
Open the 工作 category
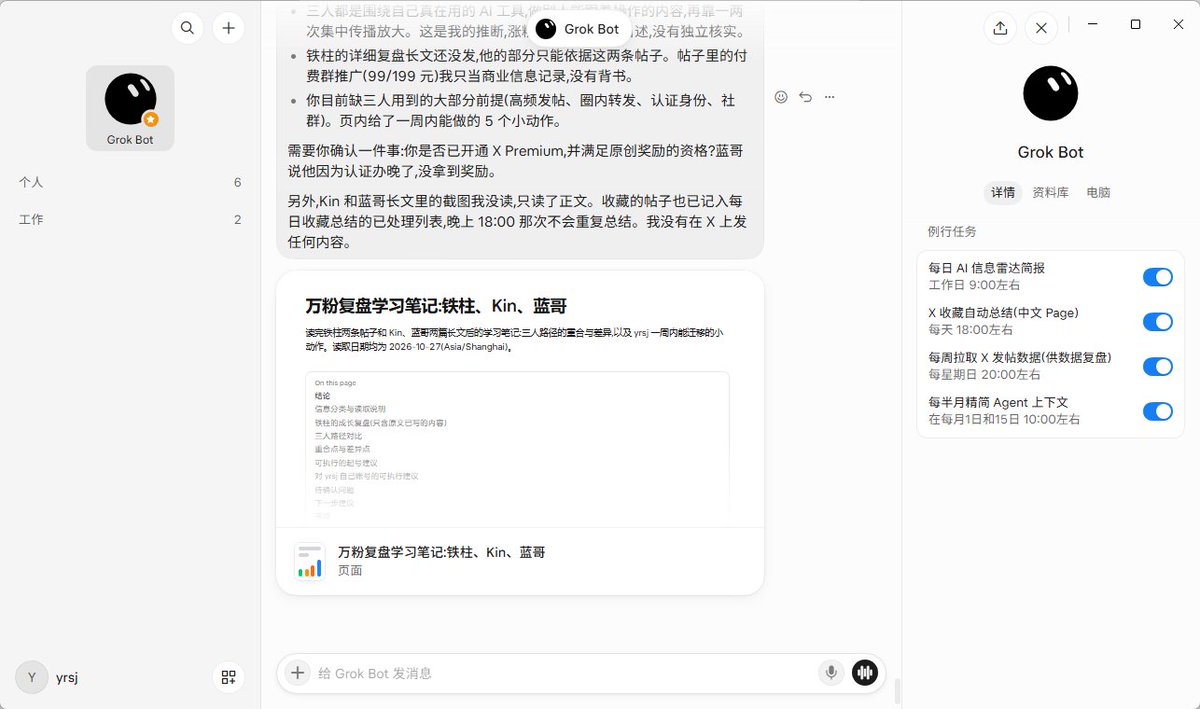click(130, 220)
